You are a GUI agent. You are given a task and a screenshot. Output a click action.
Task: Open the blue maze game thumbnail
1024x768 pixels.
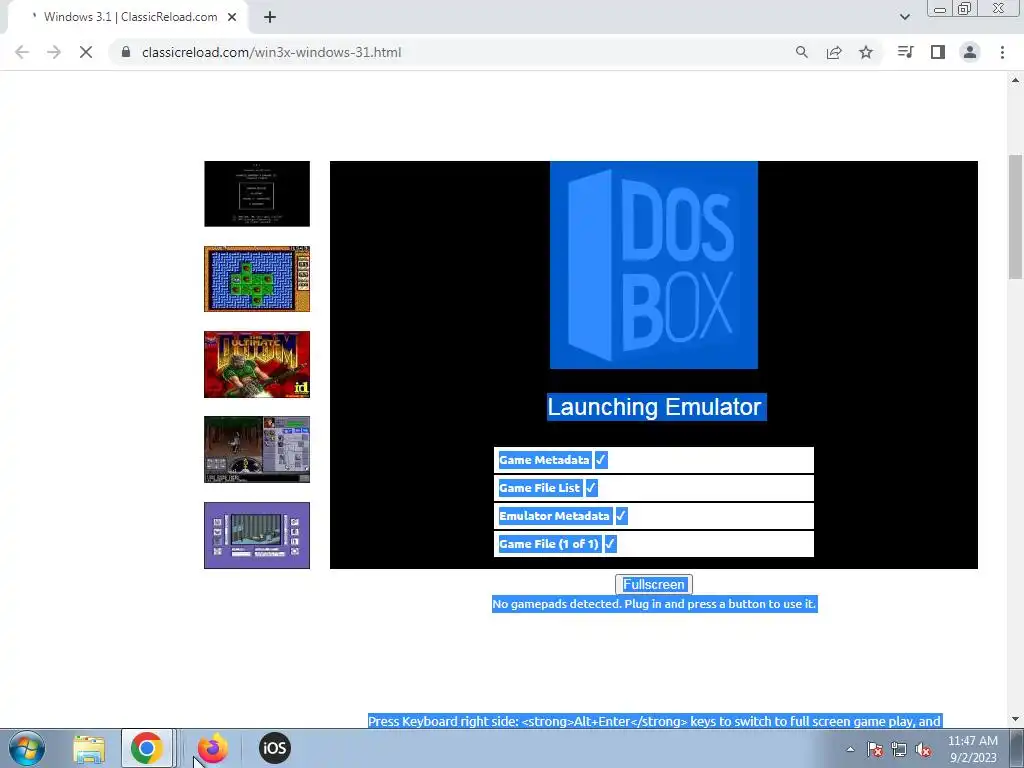[x=257, y=279]
